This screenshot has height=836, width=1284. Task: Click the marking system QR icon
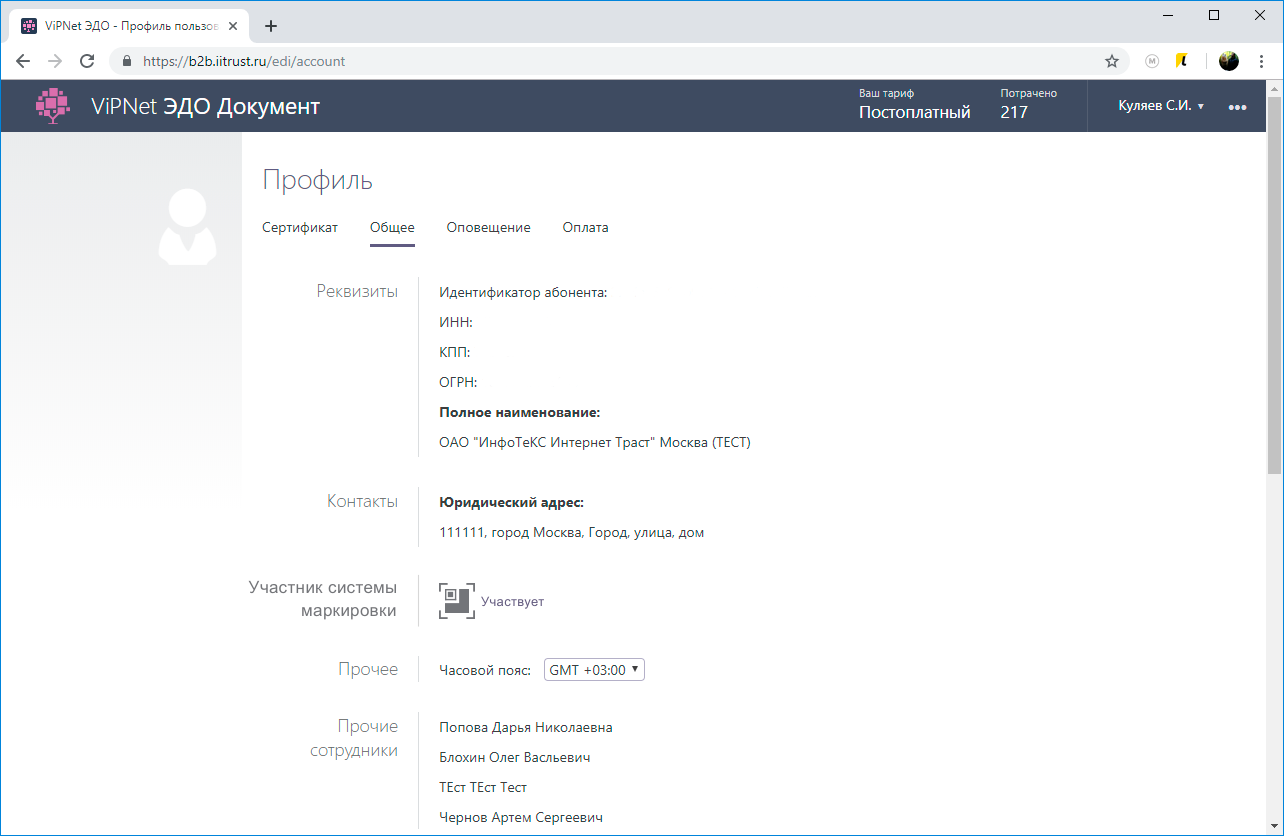click(x=457, y=601)
